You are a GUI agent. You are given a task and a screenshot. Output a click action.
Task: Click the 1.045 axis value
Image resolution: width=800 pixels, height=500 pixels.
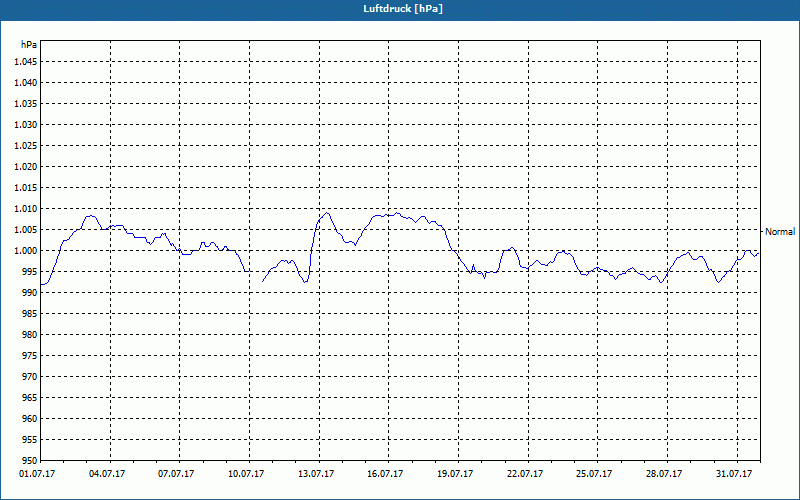[27, 62]
